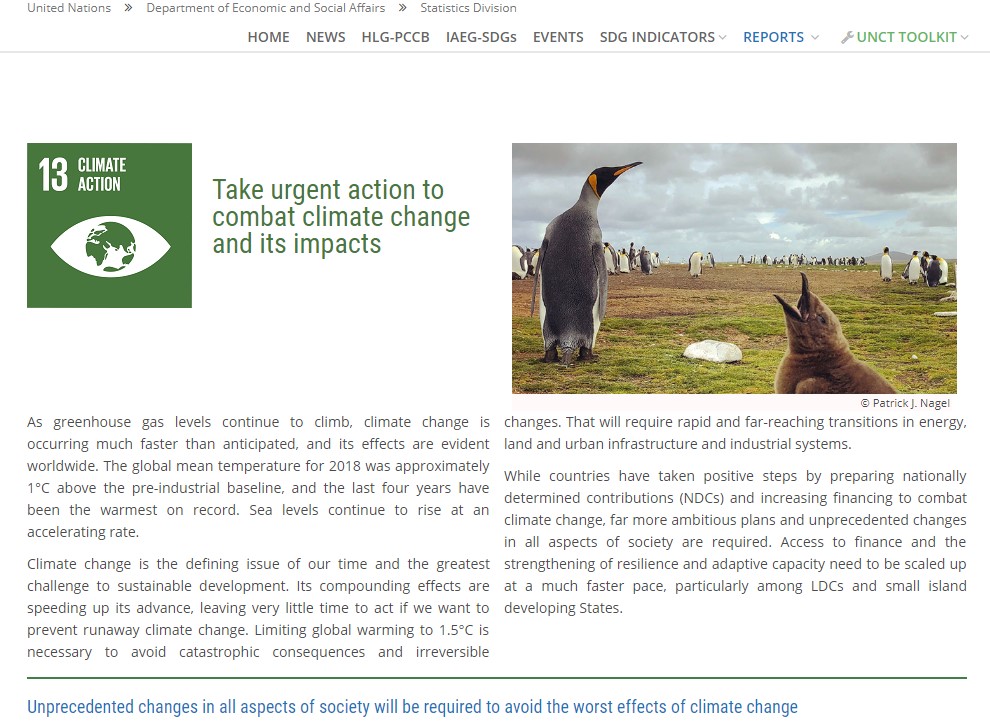This screenshot has width=990, height=725.
Task: Open the HLG-PCCB page
Action: [x=395, y=37]
